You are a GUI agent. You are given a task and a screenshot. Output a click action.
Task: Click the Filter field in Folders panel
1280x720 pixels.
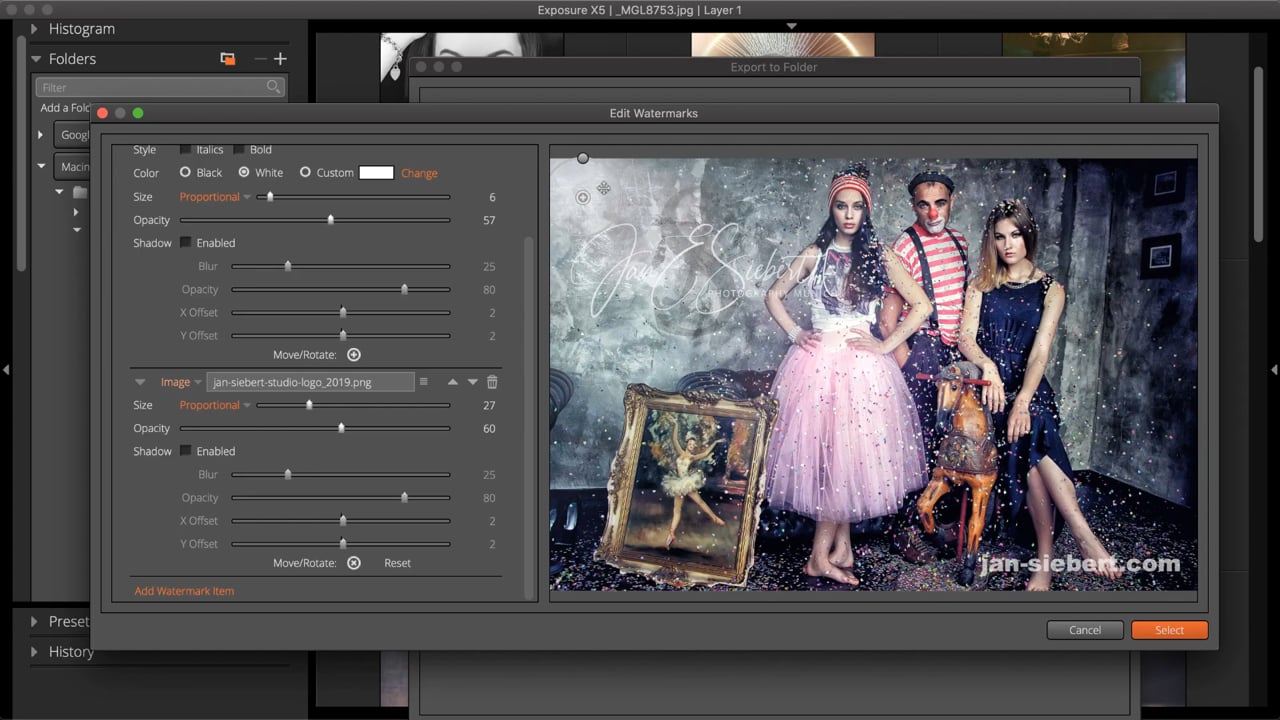coord(160,88)
